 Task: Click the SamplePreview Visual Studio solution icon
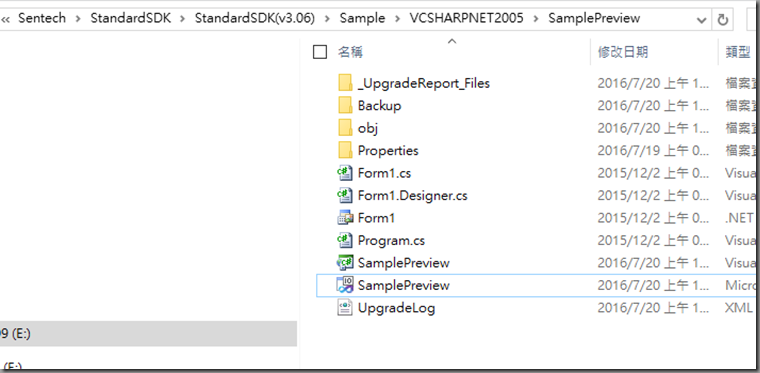click(x=345, y=285)
